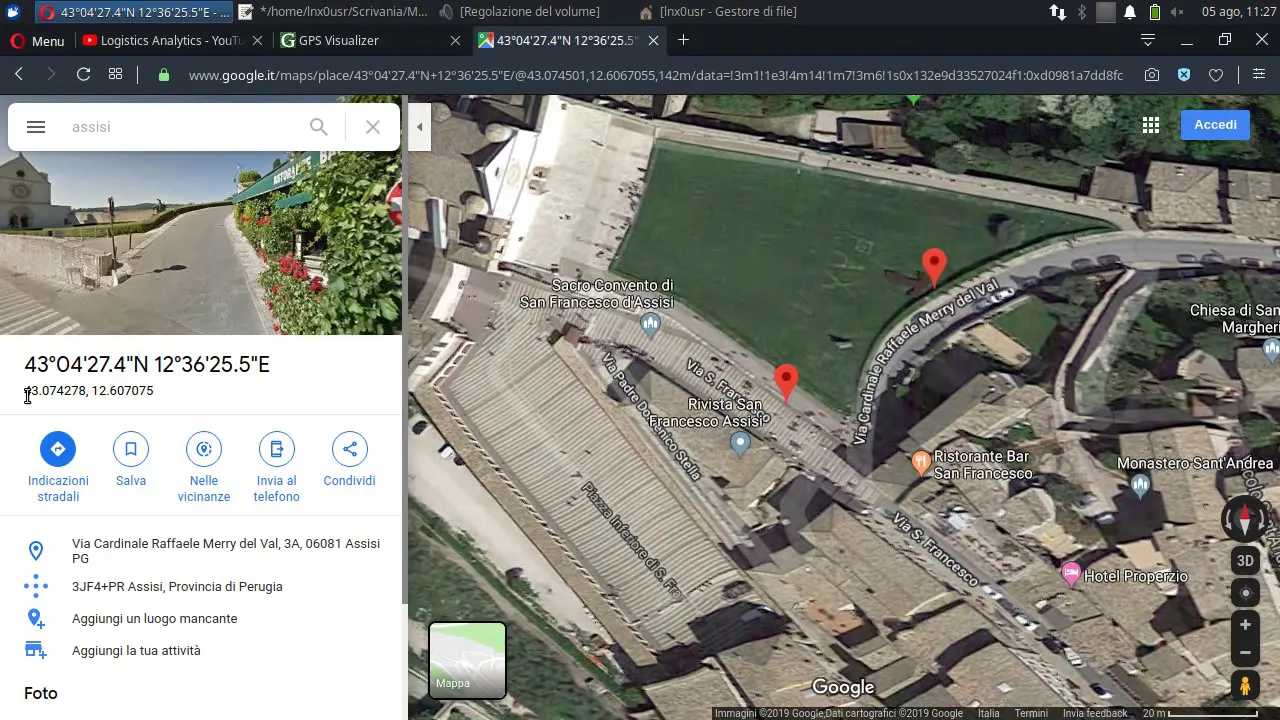Save the place with Salva
This screenshot has height=720, width=1280.
click(131, 461)
